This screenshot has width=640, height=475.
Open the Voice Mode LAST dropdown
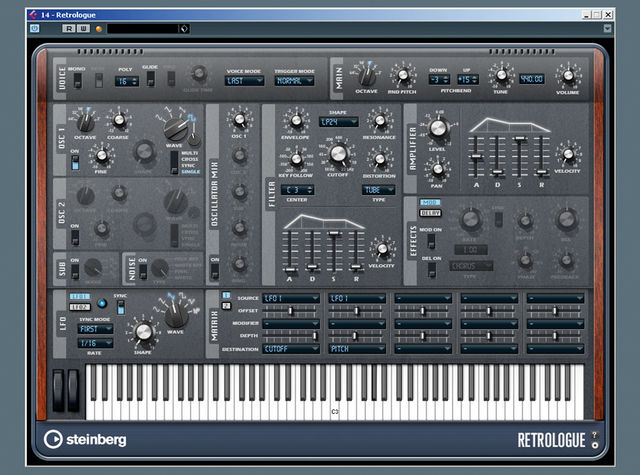pyautogui.click(x=244, y=81)
